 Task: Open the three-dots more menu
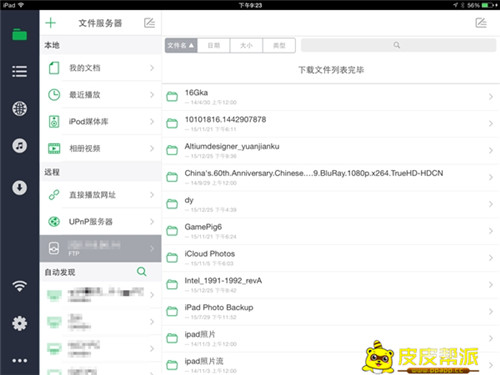pos(20,361)
